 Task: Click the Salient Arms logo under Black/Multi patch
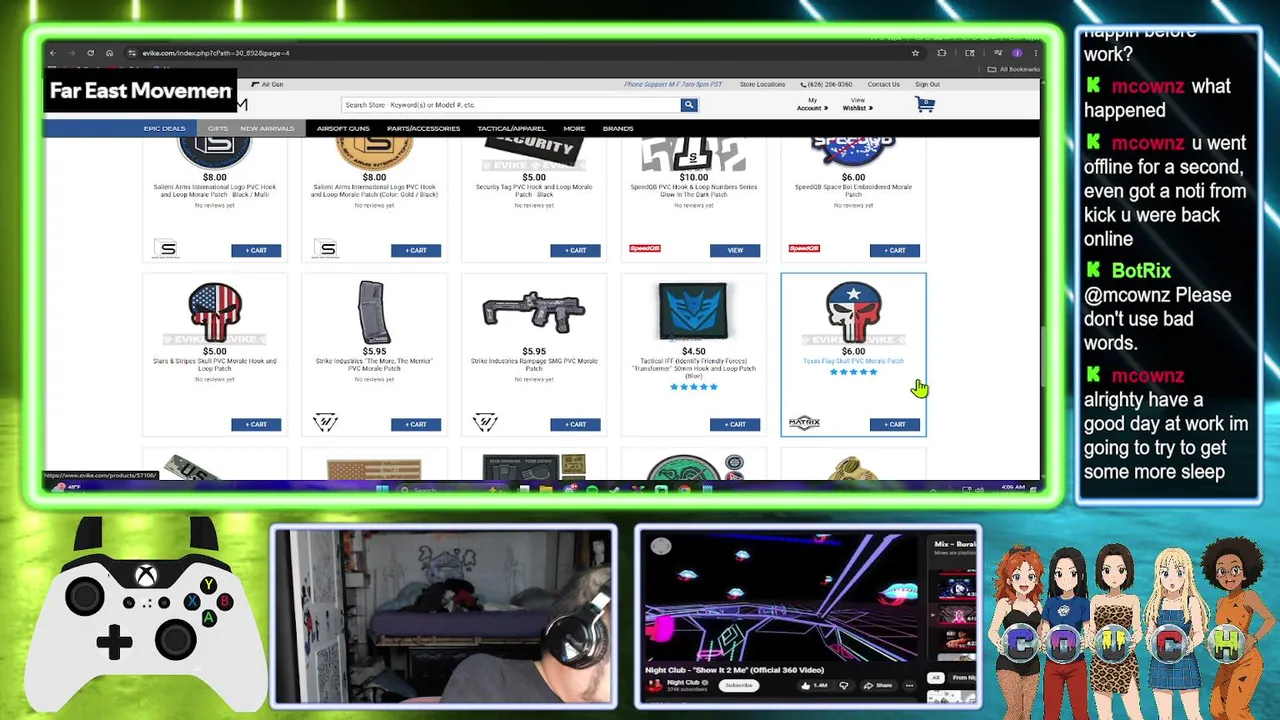(167, 249)
